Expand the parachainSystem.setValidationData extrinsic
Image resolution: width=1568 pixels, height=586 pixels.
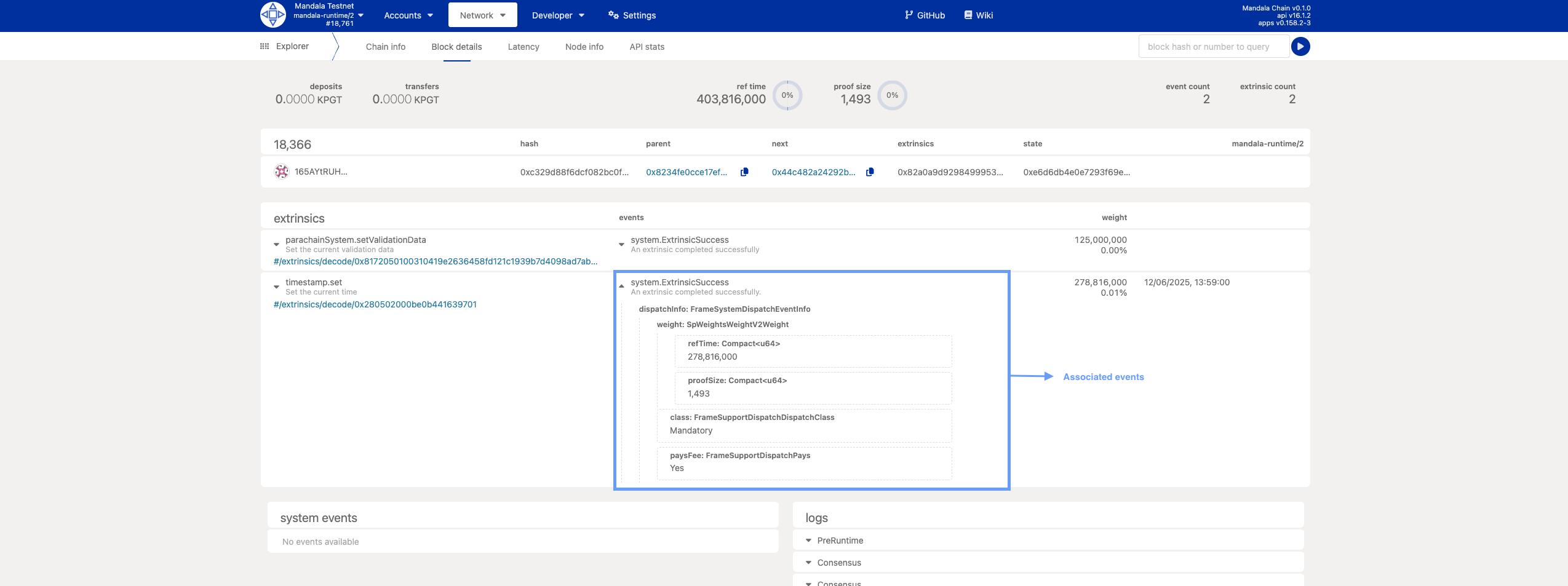[276, 245]
